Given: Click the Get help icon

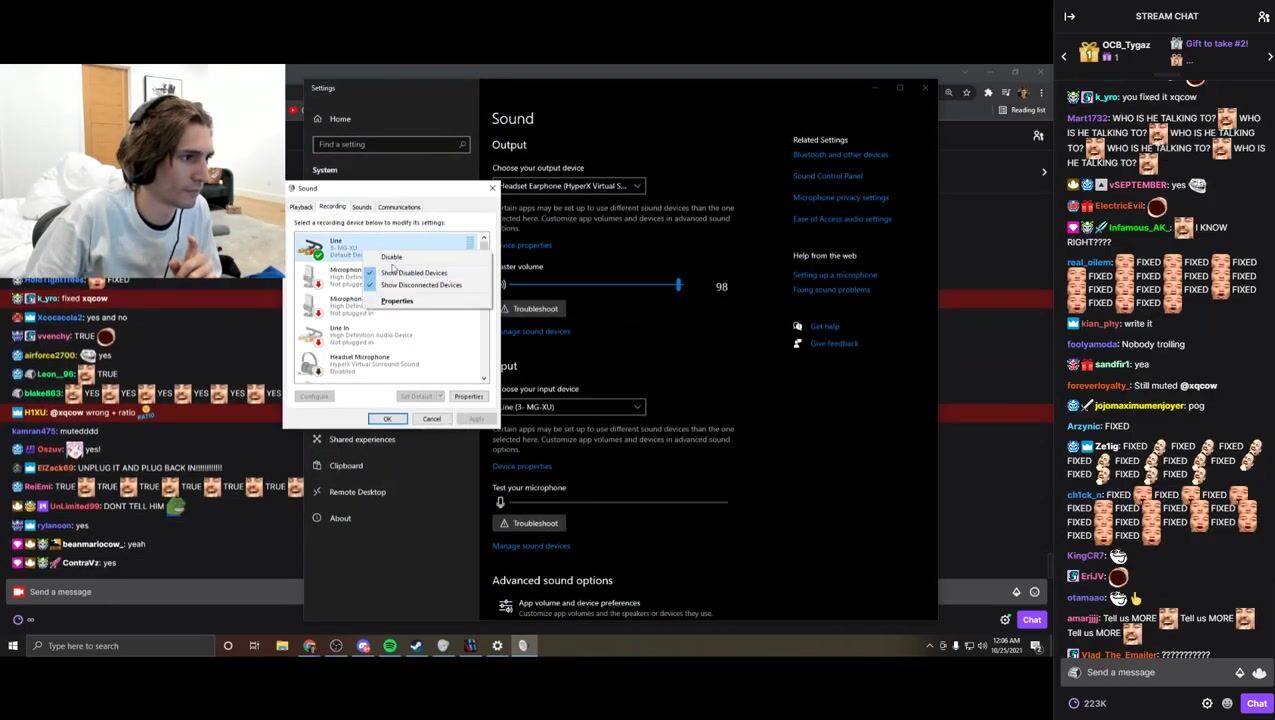Looking at the screenshot, I should point(797,326).
